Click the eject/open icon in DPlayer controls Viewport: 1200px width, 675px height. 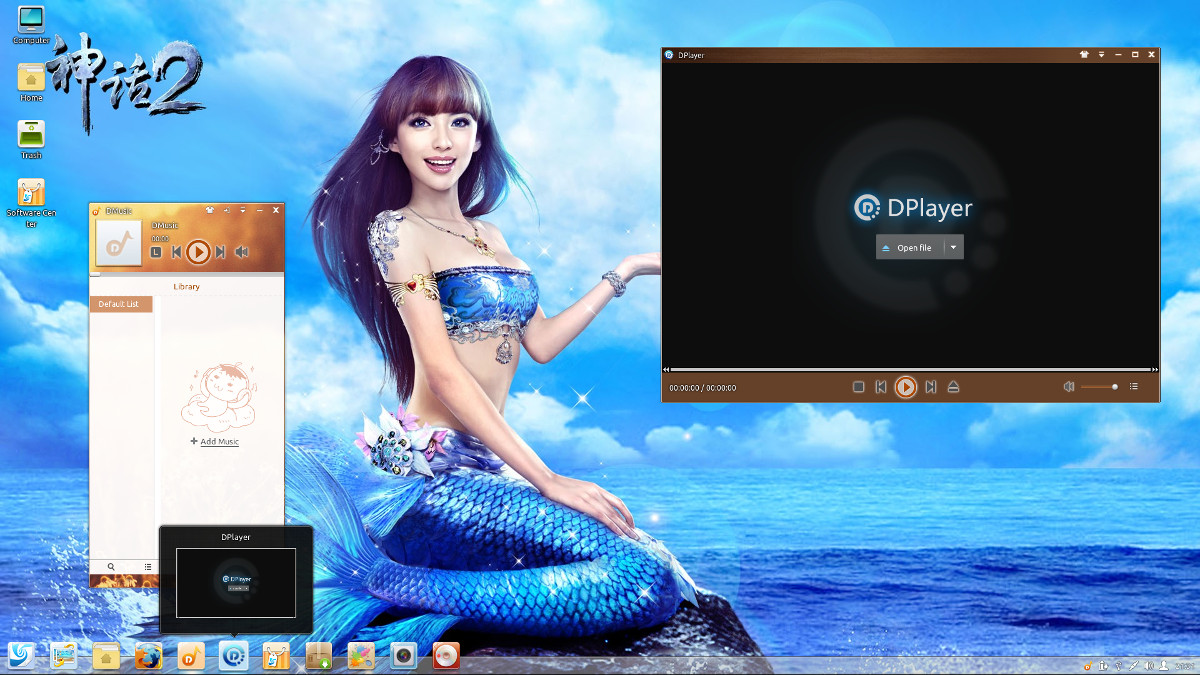coord(953,387)
